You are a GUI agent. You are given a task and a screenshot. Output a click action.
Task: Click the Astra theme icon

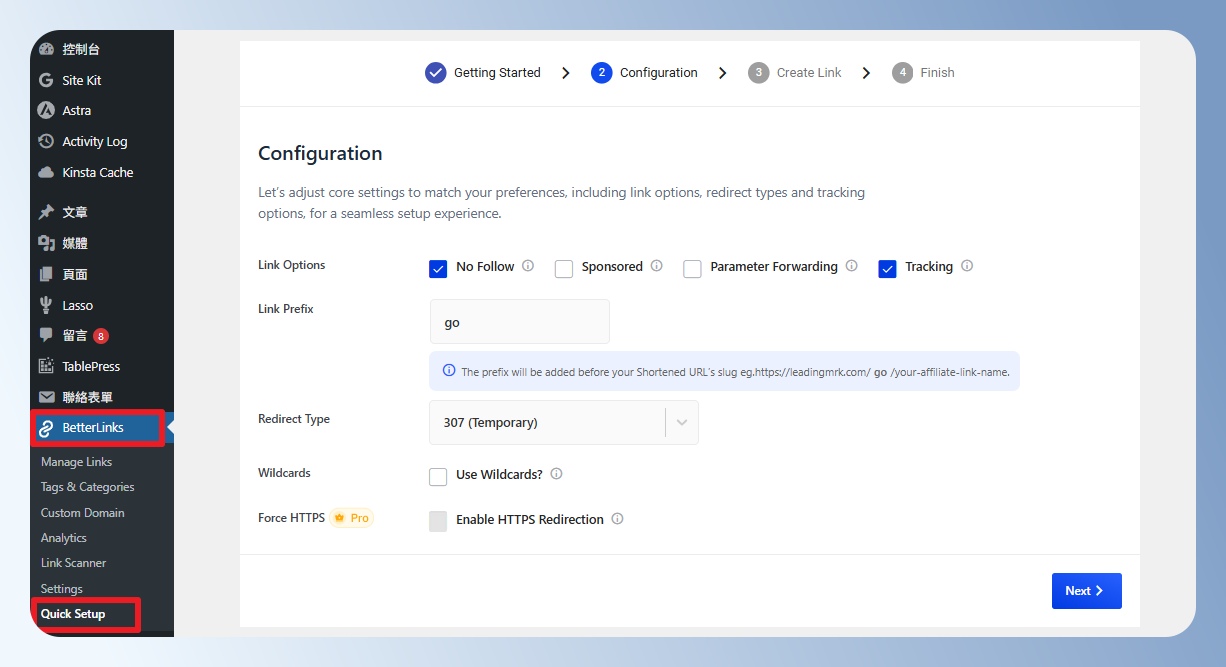(x=46, y=111)
